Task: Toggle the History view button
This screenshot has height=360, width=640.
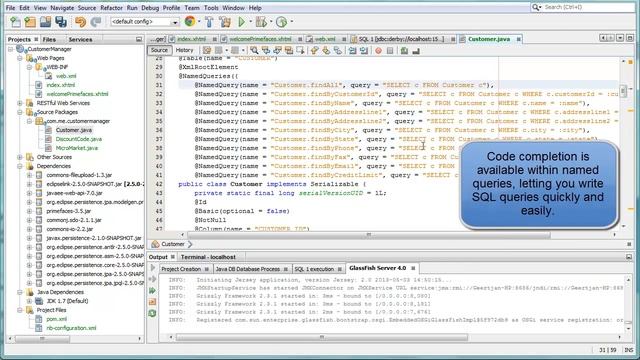Action: pyautogui.click(x=184, y=50)
